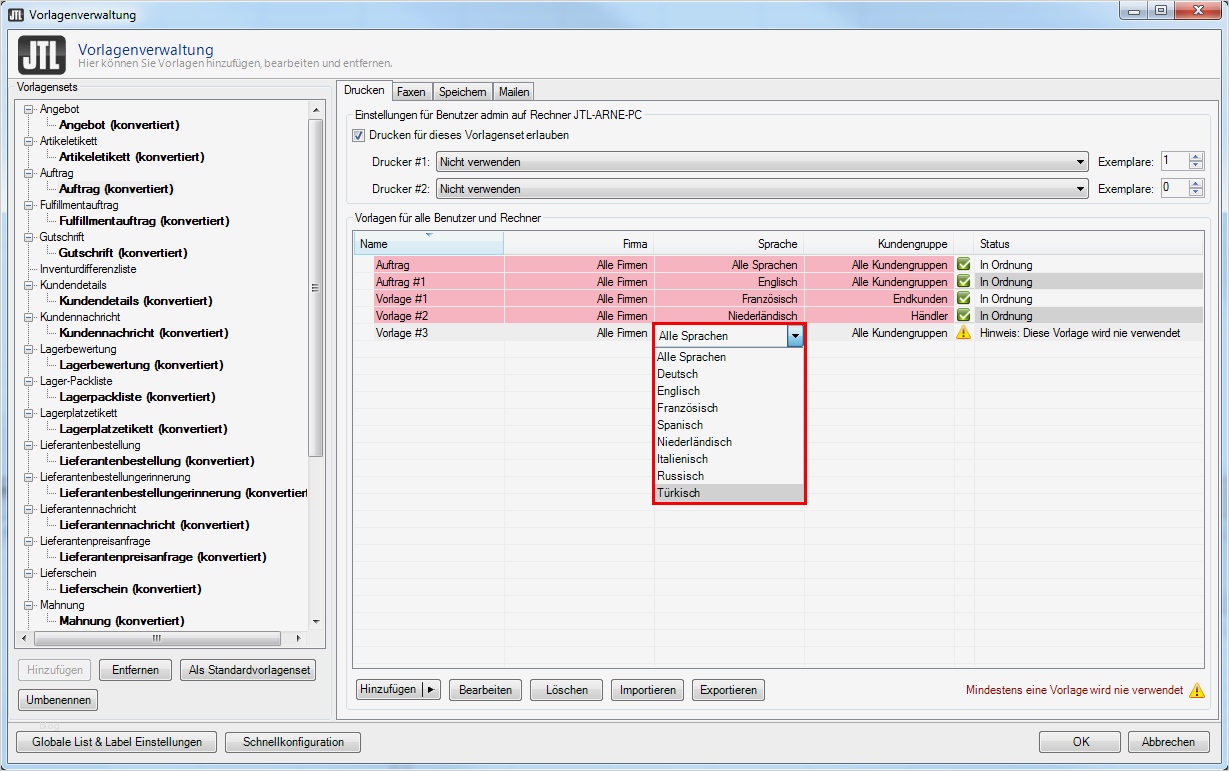Choose Französisch from the language list
The height and width of the screenshot is (771, 1229).
(x=729, y=408)
